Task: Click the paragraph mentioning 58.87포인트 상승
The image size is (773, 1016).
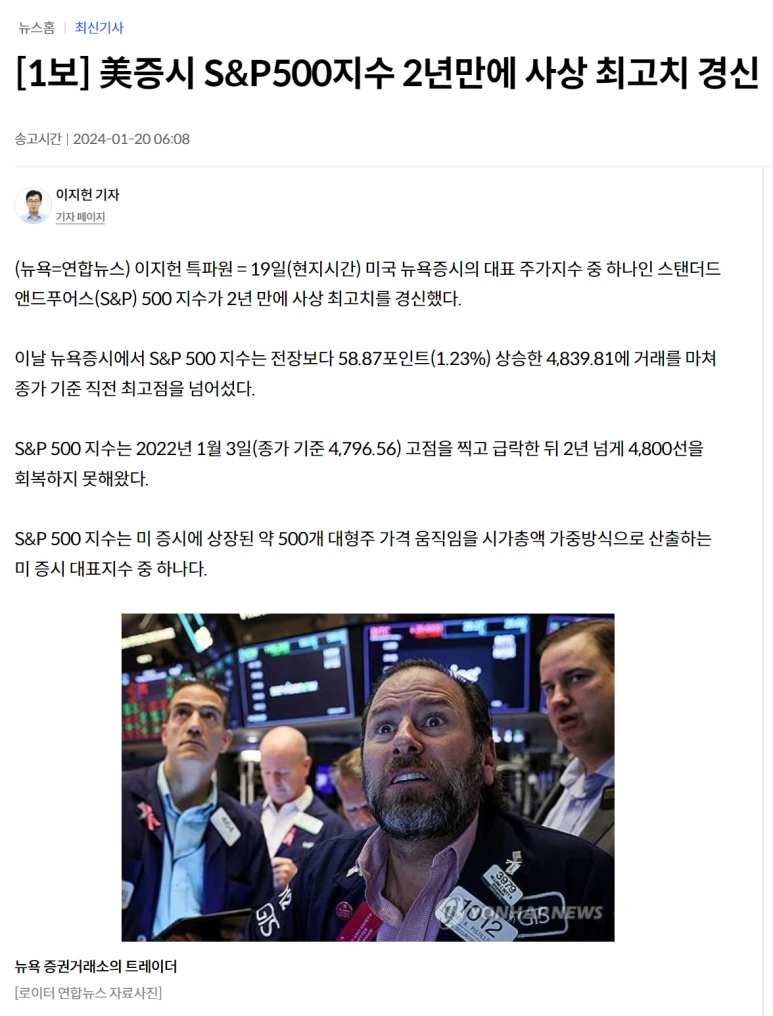Action: pyautogui.click(x=365, y=373)
